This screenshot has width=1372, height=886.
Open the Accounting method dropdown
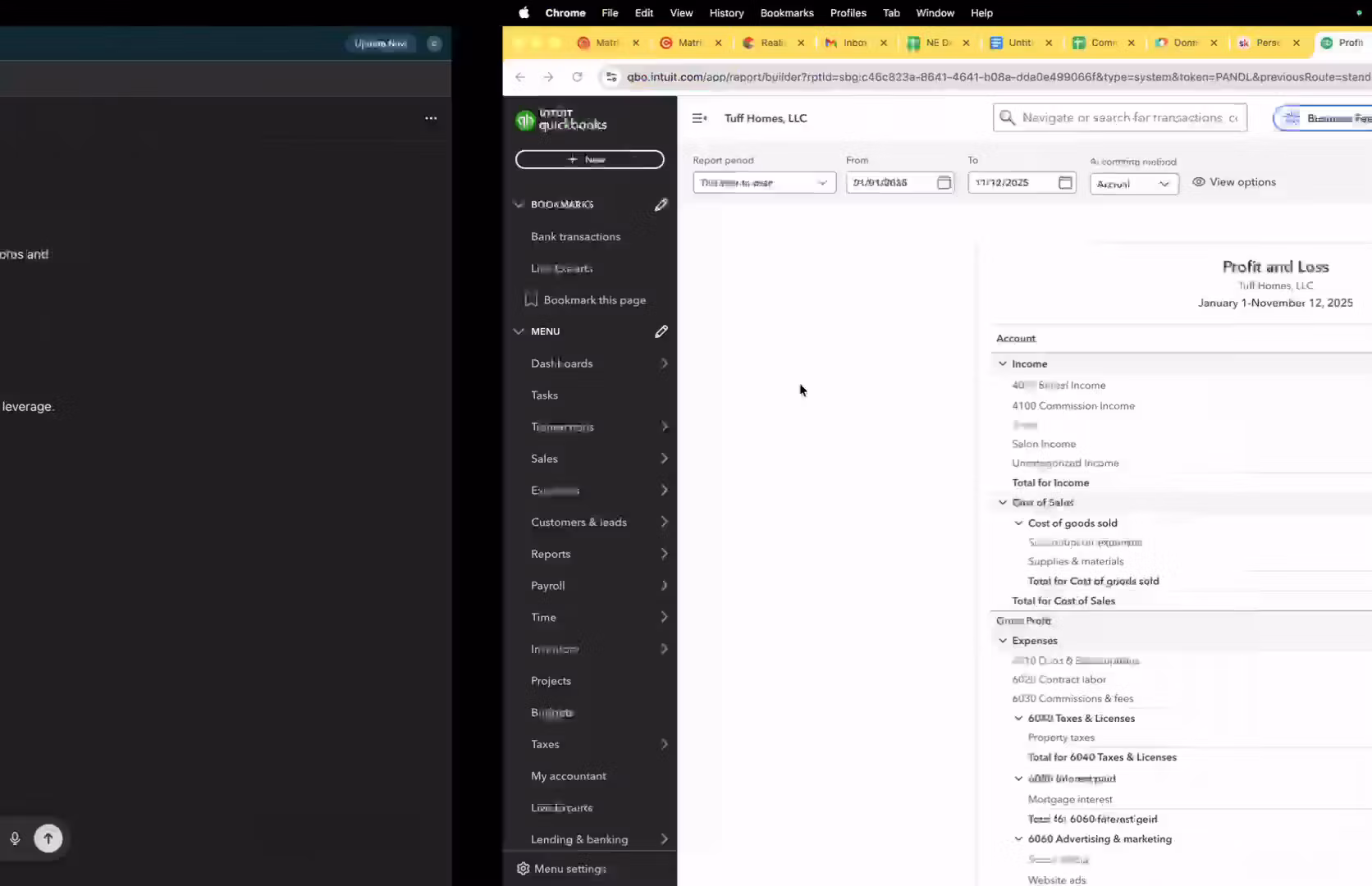coord(1133,184)
